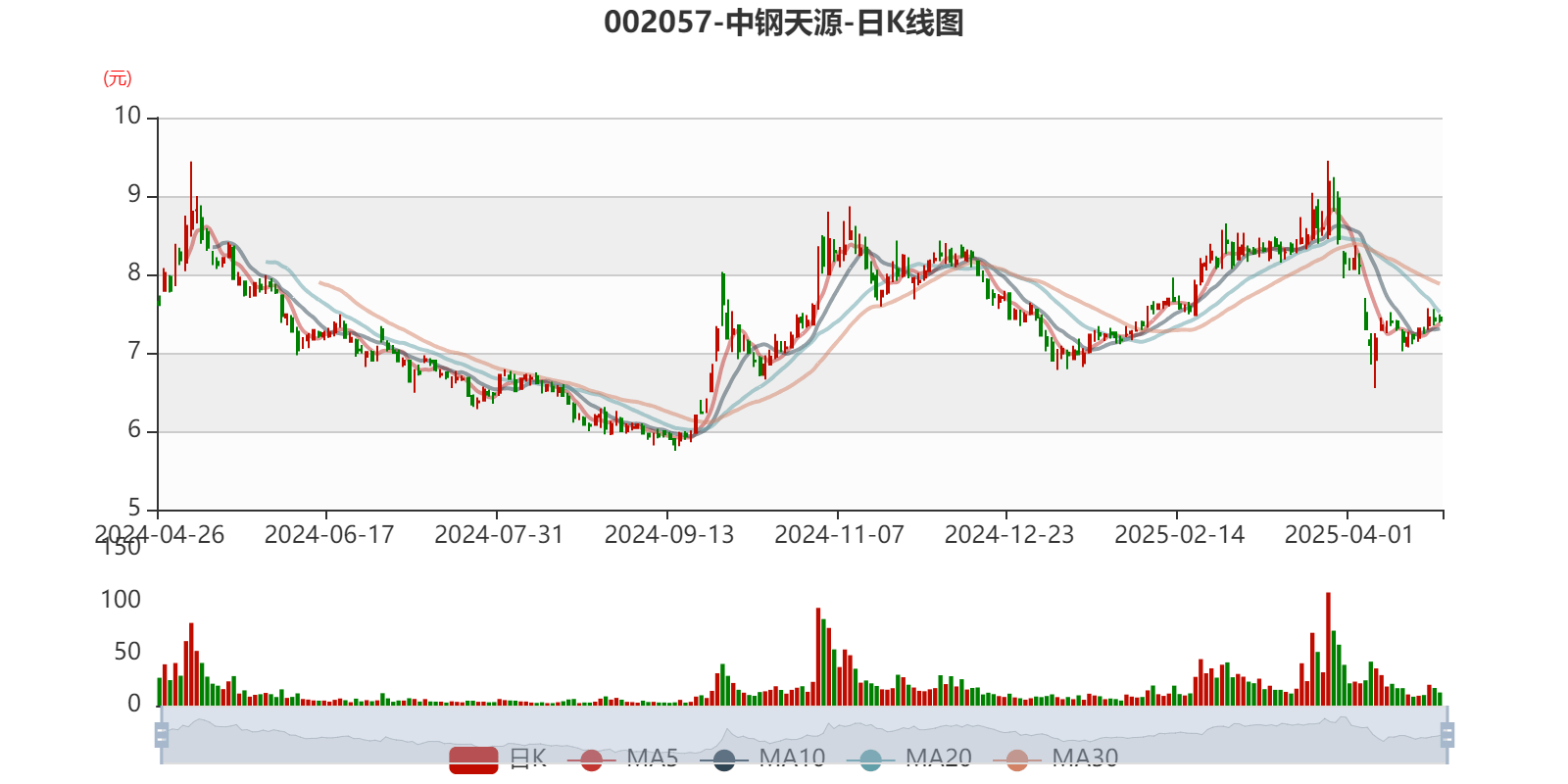Toggle the 日K candlestick legend item
This screenshot has width=1568, height=784.
point(498,759)
